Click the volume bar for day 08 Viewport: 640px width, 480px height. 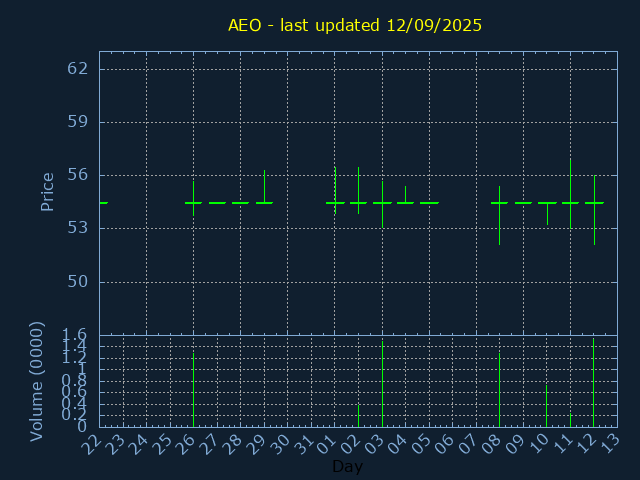(x=500, y=390)
